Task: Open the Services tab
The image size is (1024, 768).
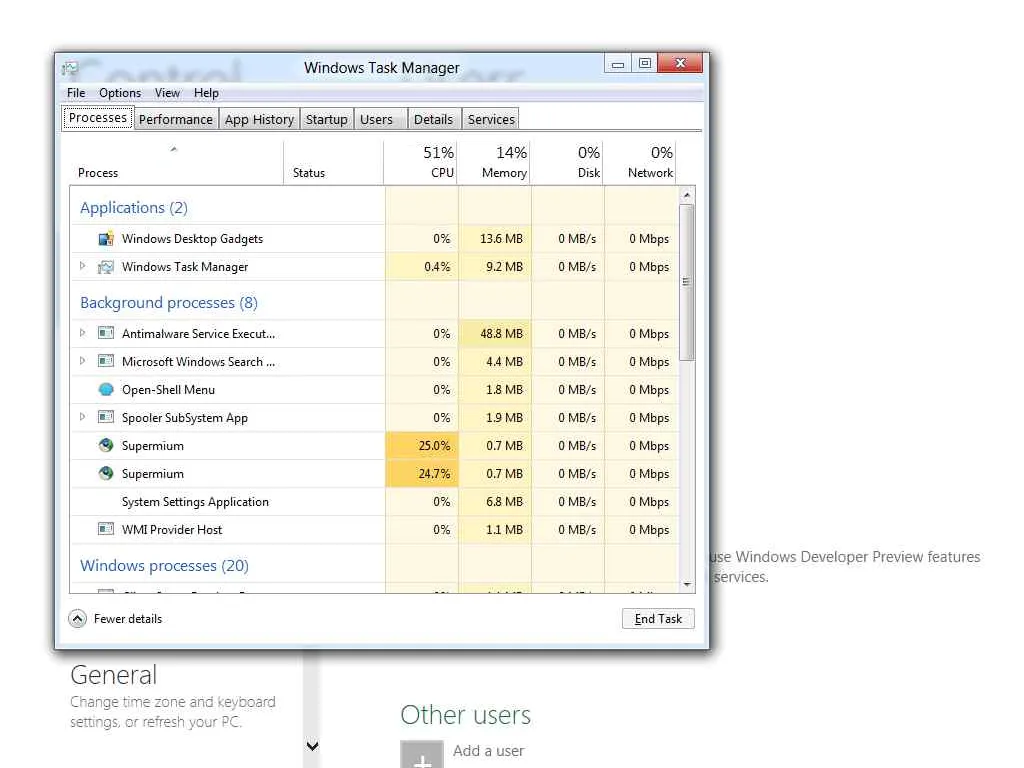Action: click(x=491, y=120)
